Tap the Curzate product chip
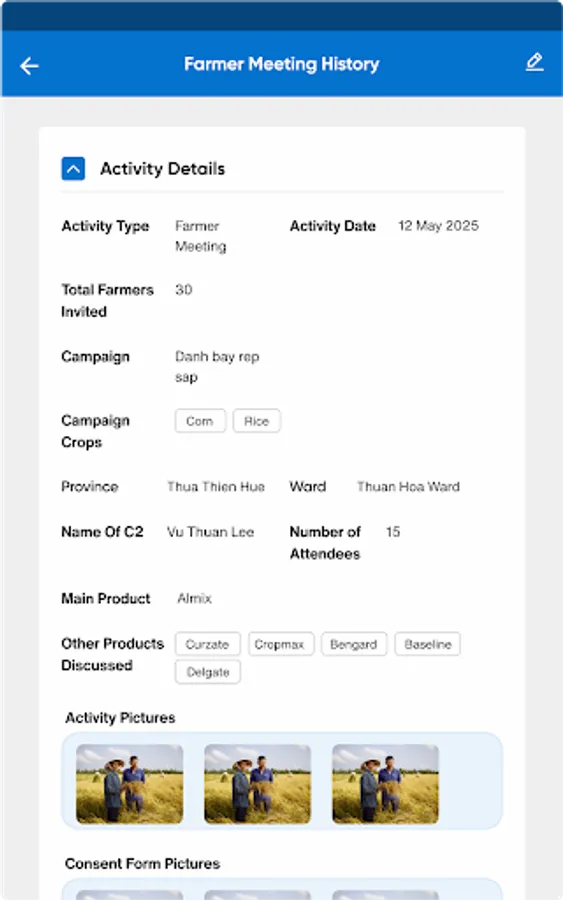 click(208, 644)
